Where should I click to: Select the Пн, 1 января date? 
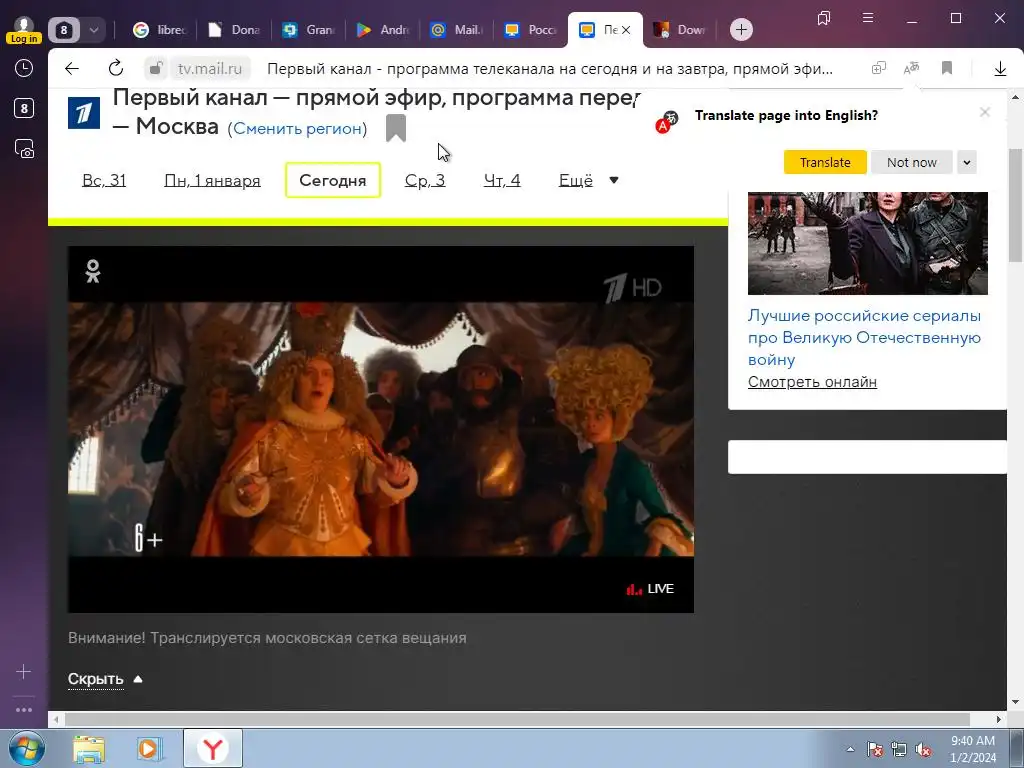coord(212,180)
